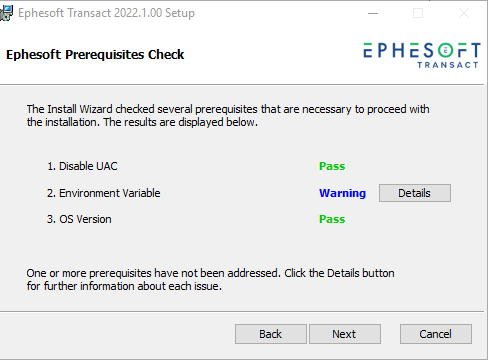Close the setup window with X
Screen dimensions: 489x363
464,13
